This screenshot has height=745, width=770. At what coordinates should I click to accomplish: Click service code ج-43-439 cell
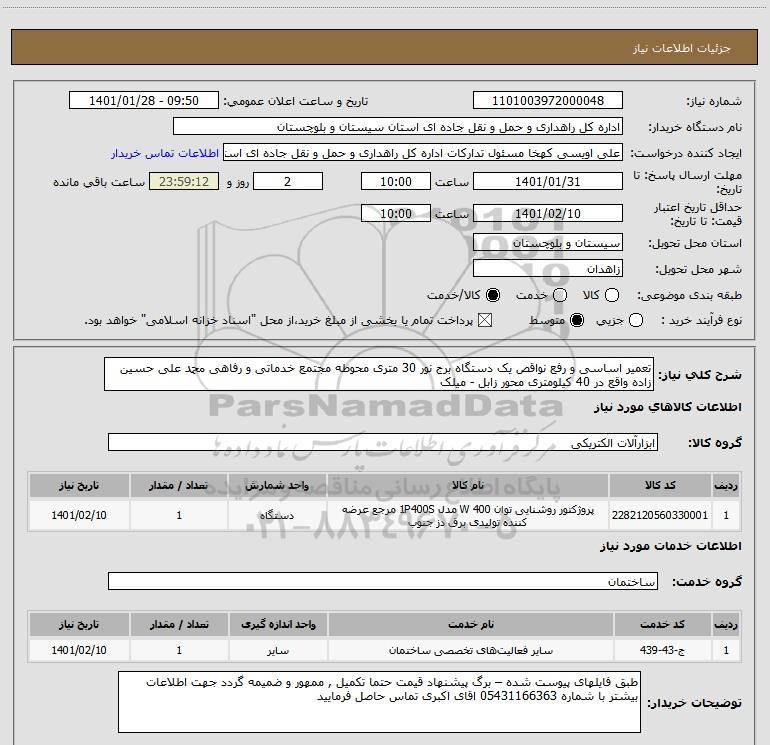coord(662,650)
